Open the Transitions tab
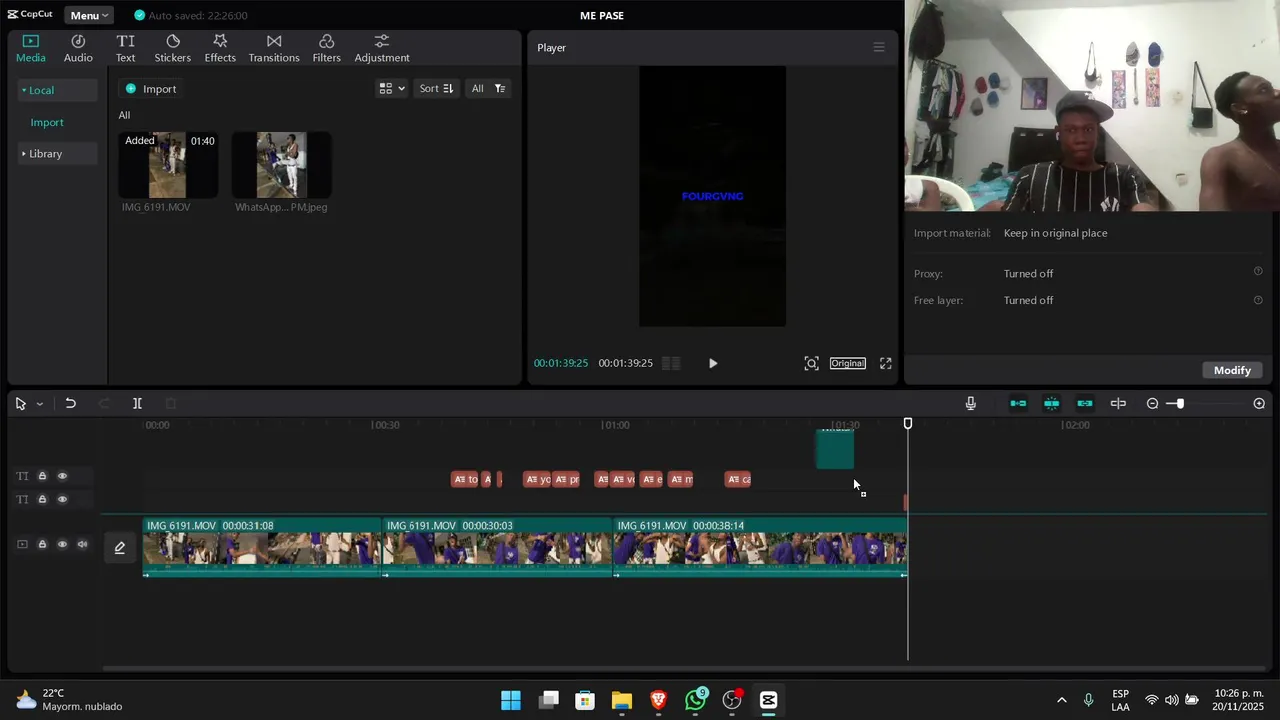Image resolution: width=1280 pixels, height=720 pixels. (x=274, y=48)
